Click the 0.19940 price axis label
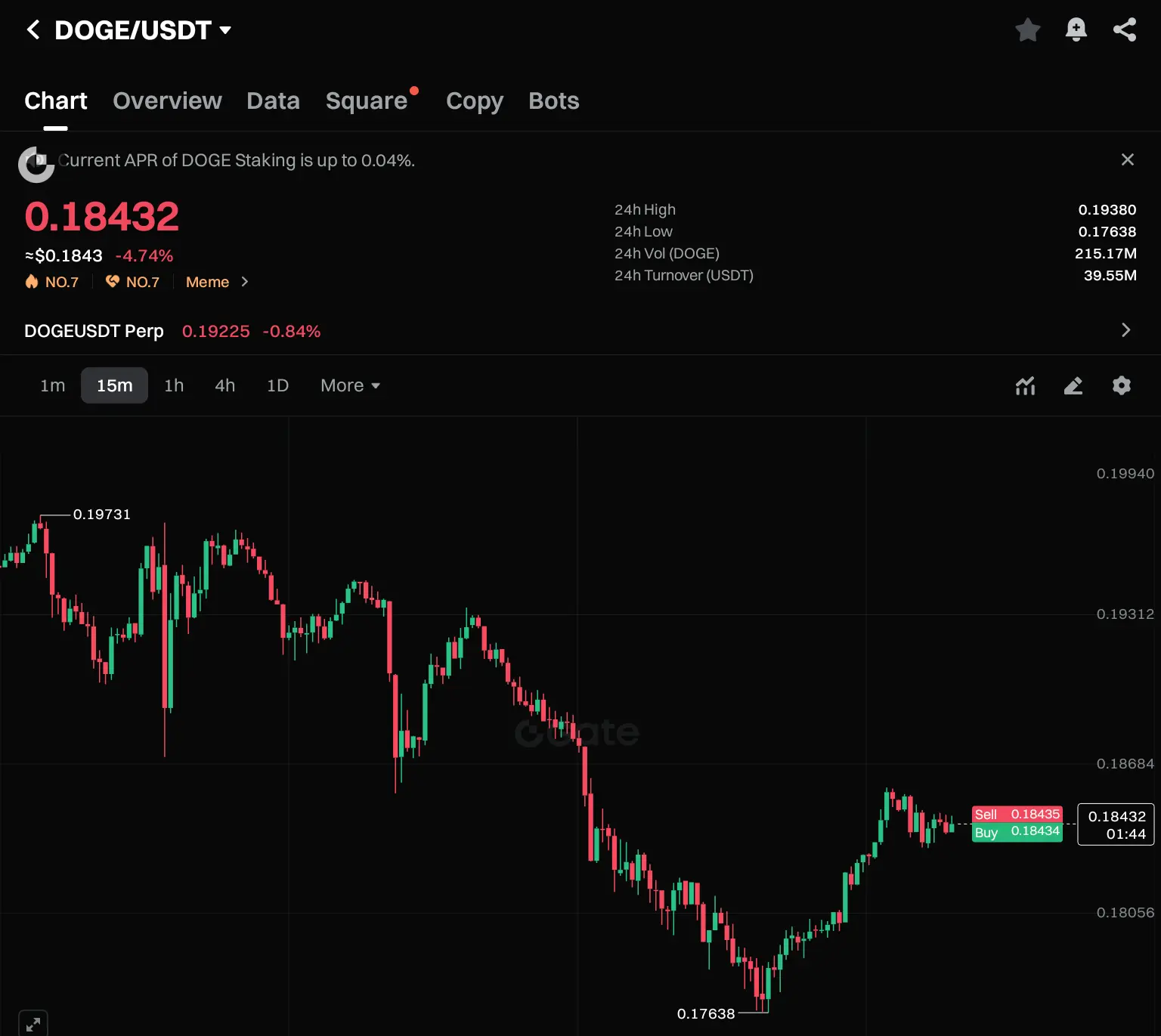 [1125, 474]
